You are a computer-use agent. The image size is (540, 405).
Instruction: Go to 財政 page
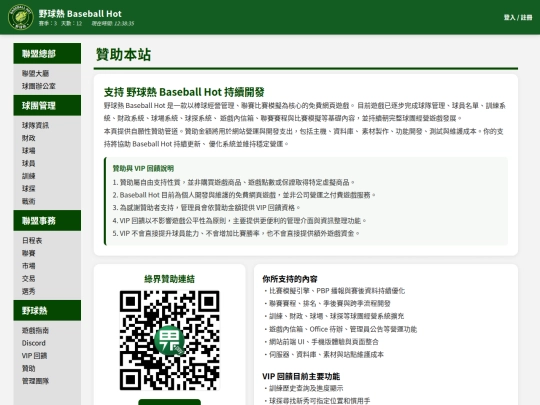[29, 138]
